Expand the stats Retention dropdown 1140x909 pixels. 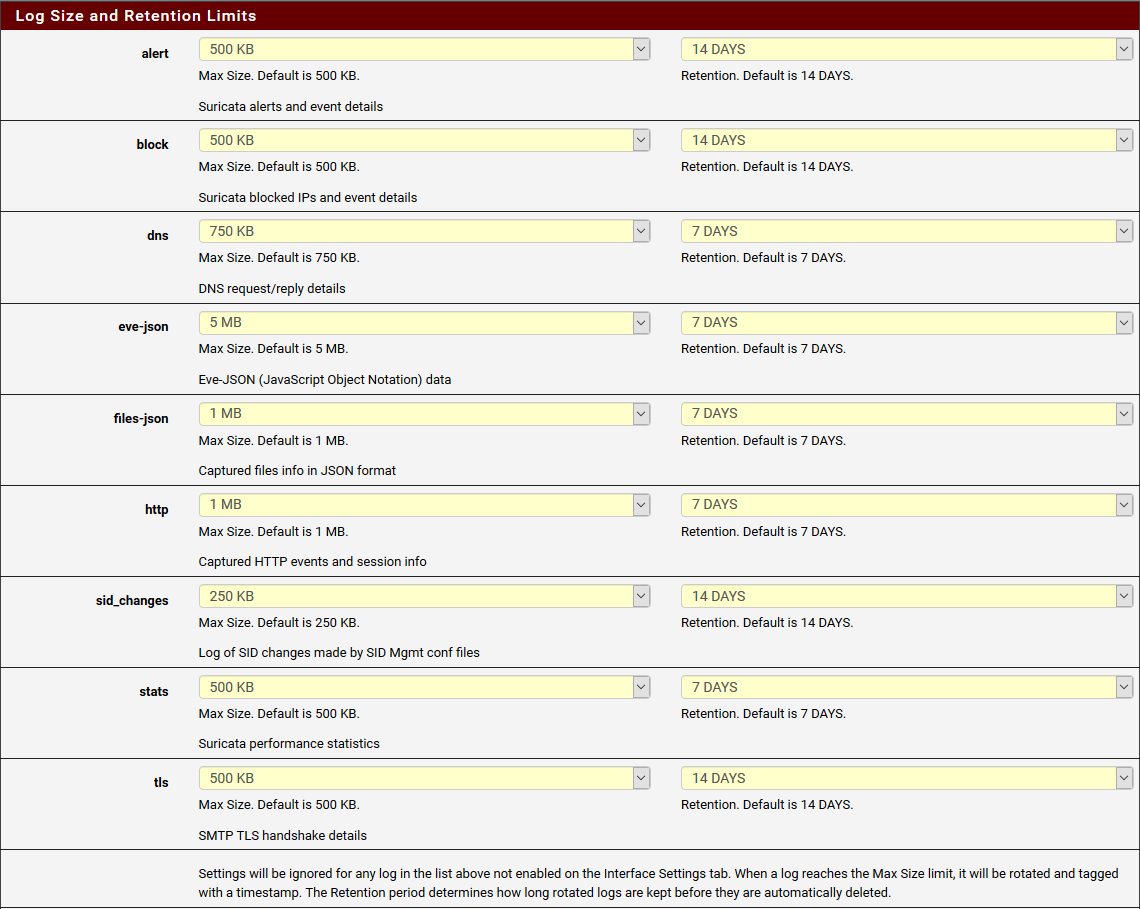coord(906,687)
